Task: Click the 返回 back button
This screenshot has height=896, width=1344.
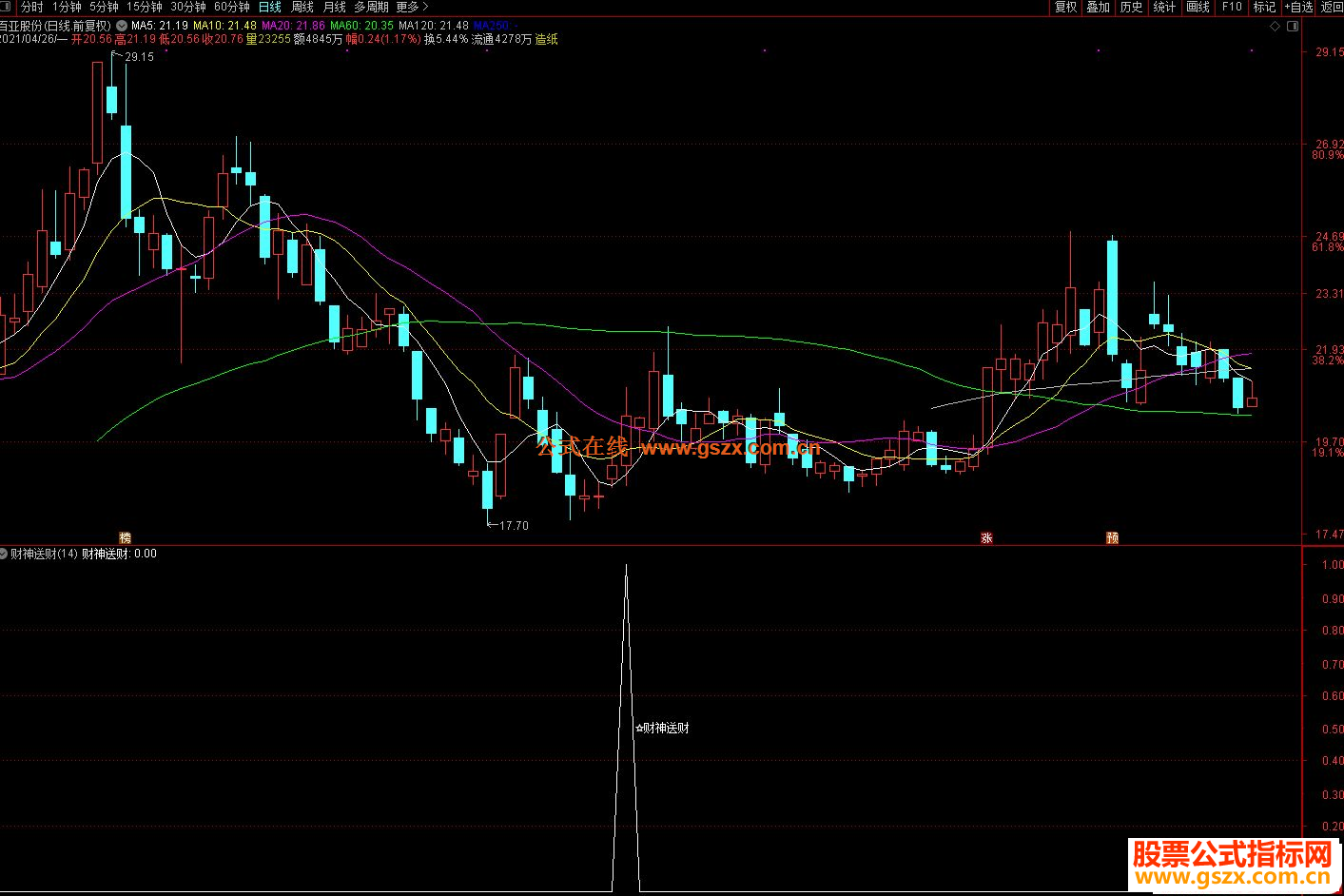Action: 1332,7
